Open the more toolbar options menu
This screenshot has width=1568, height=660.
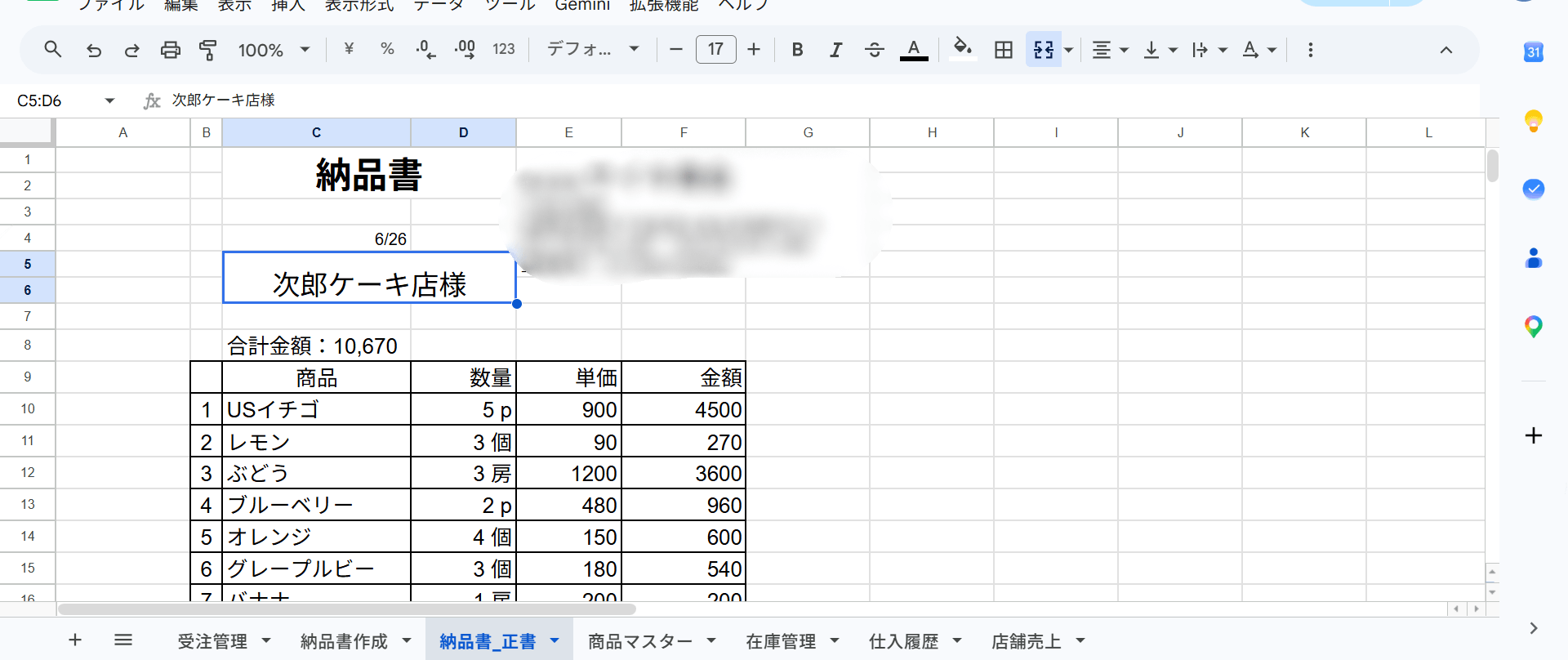[x=1310, y=50]
